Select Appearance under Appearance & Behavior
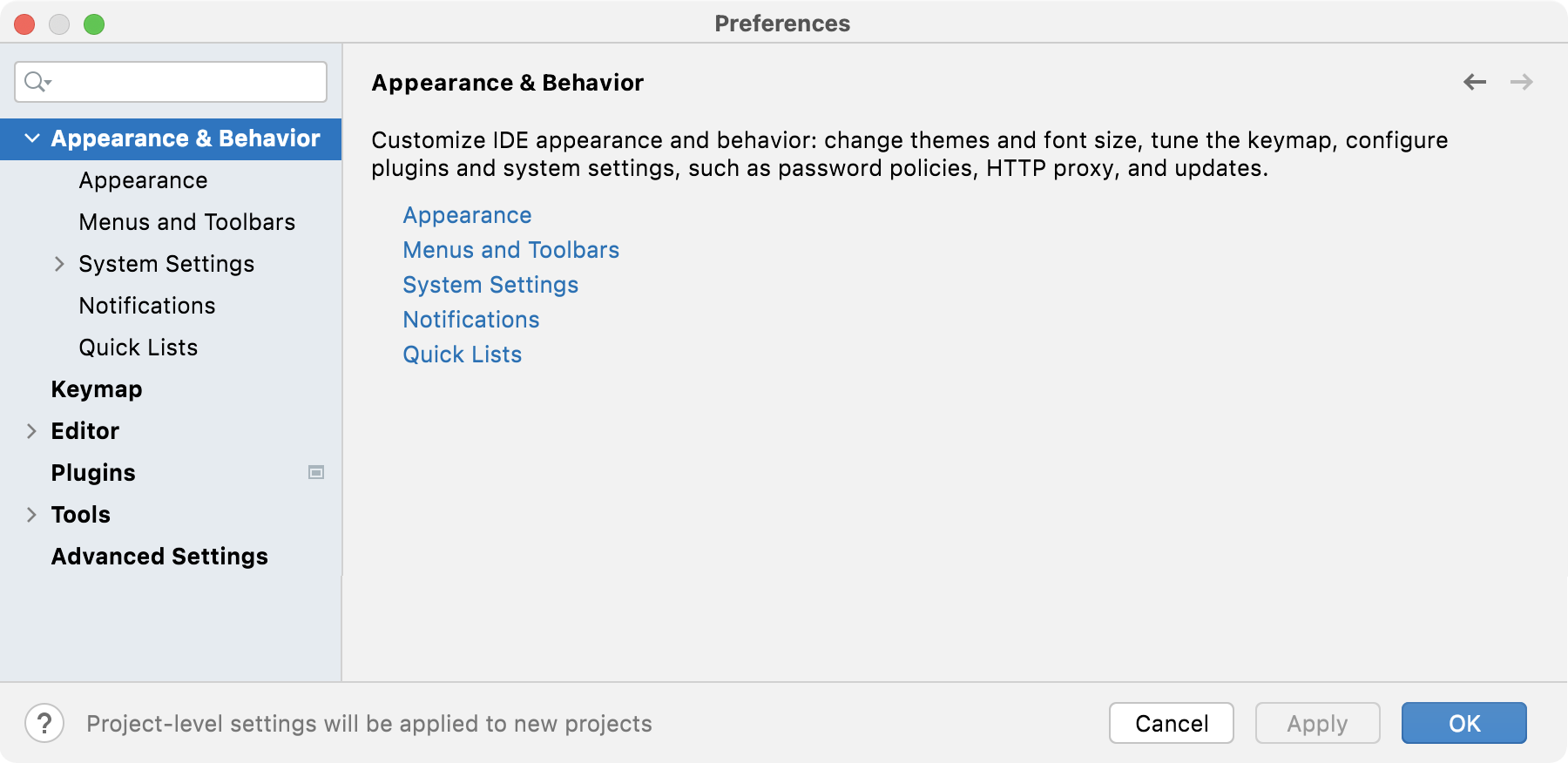The image size is (1568, 763). (143, 179)
